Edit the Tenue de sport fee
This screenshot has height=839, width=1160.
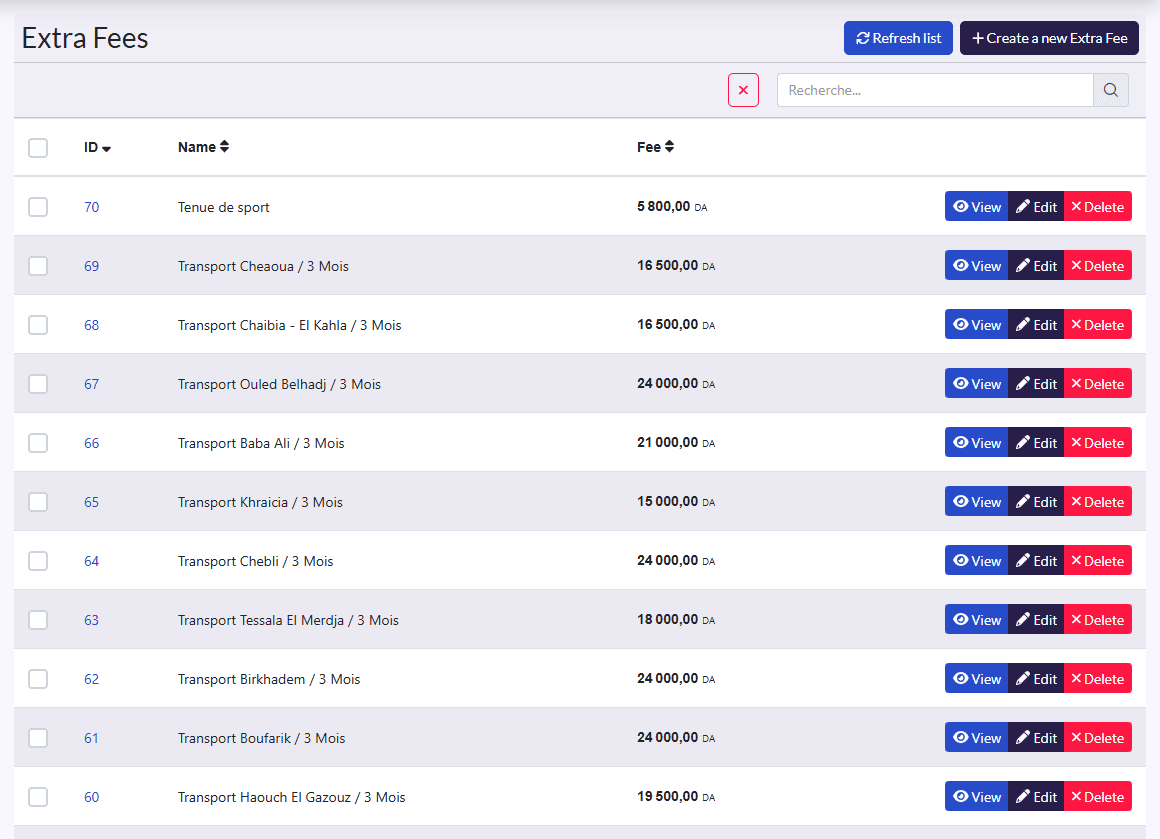(1036, 206)
